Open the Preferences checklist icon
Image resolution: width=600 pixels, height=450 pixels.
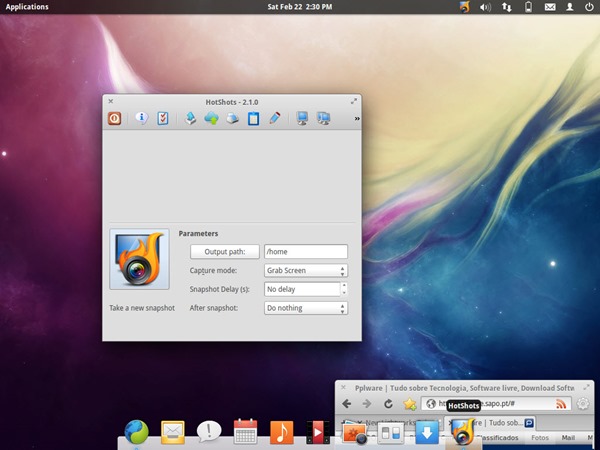pyautogui.click(x=163, y=118)
